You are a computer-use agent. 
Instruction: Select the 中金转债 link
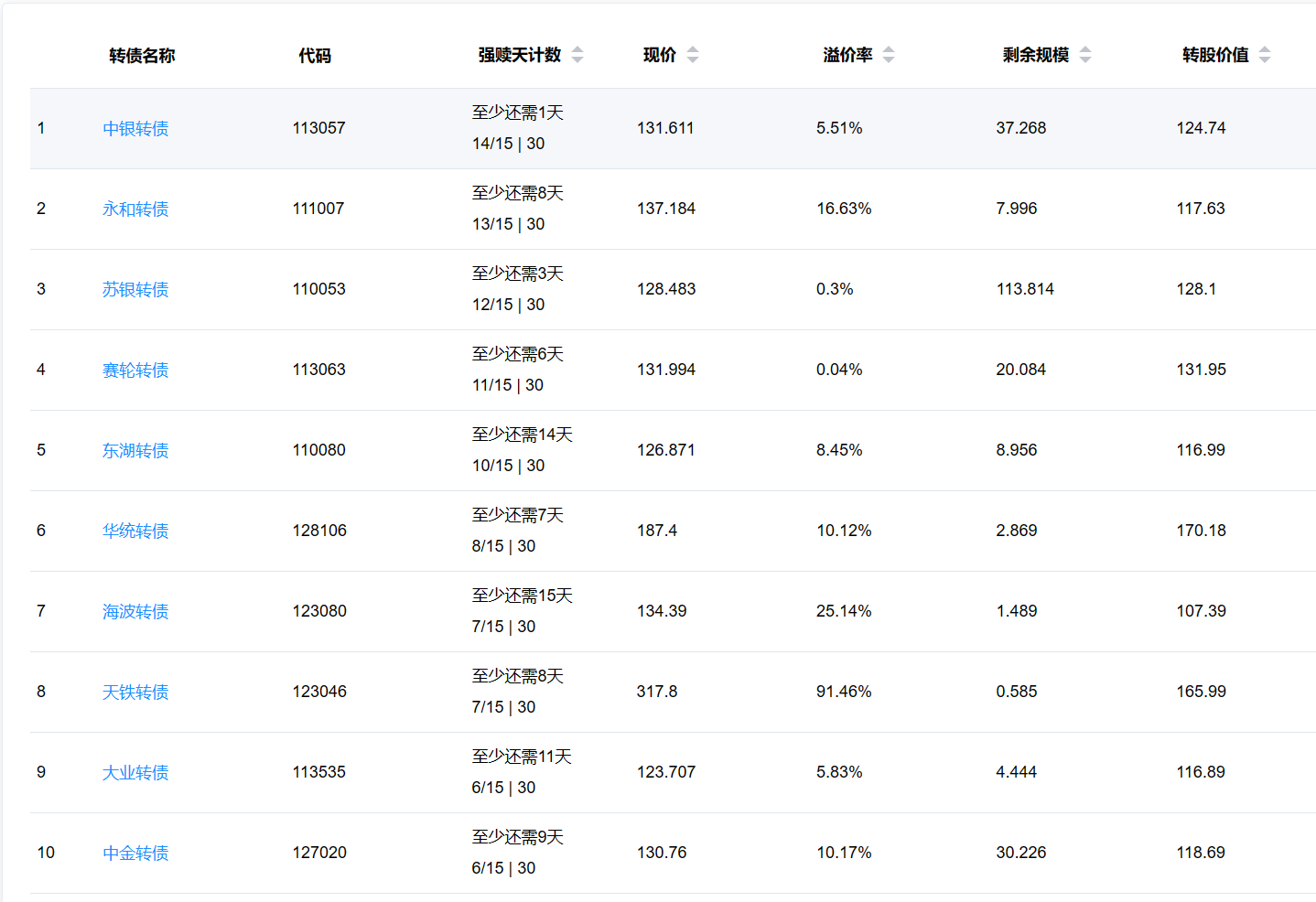tap(135, 854)
